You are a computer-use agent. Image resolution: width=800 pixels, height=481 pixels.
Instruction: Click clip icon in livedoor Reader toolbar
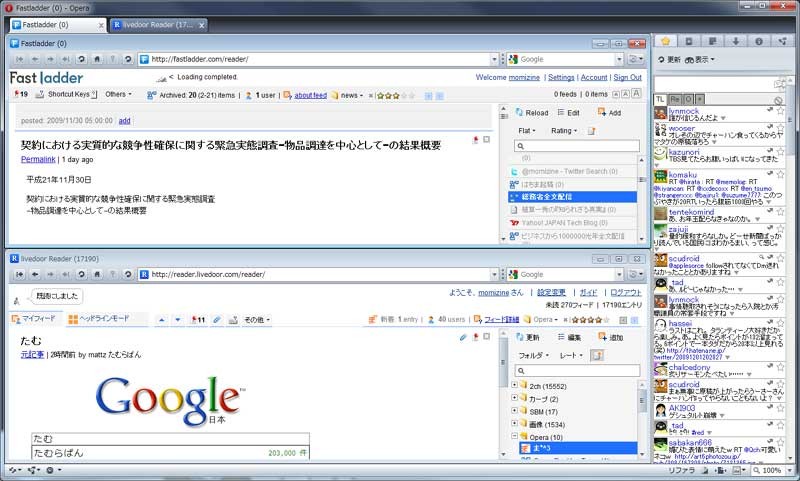217,320
